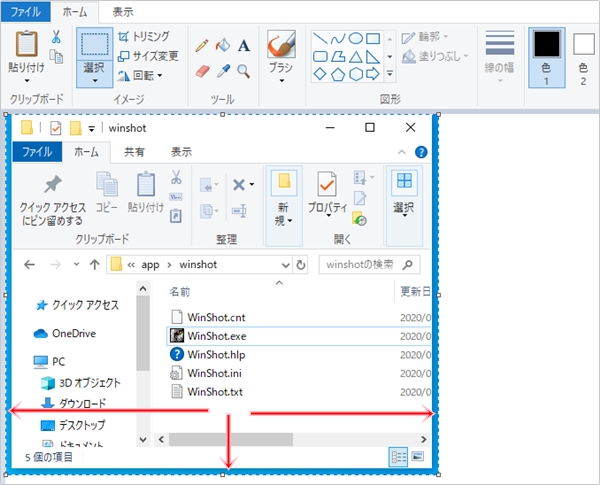Switch to the 表示 tab in Paint

(123, 12)
